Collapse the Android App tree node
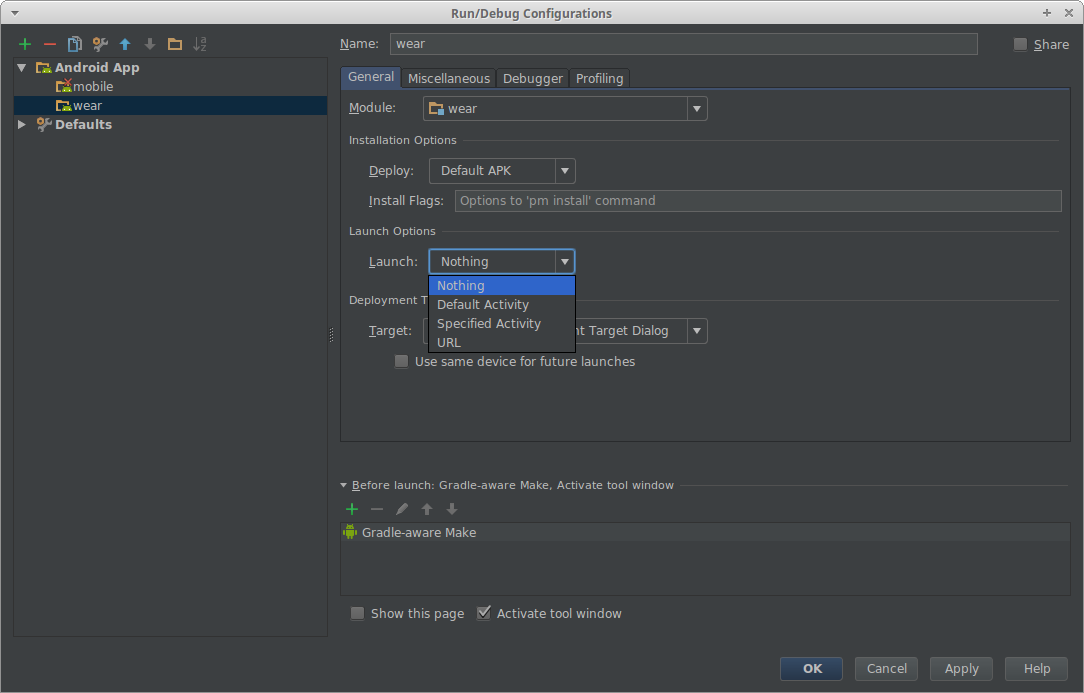1084x693 pixels. 21,68
